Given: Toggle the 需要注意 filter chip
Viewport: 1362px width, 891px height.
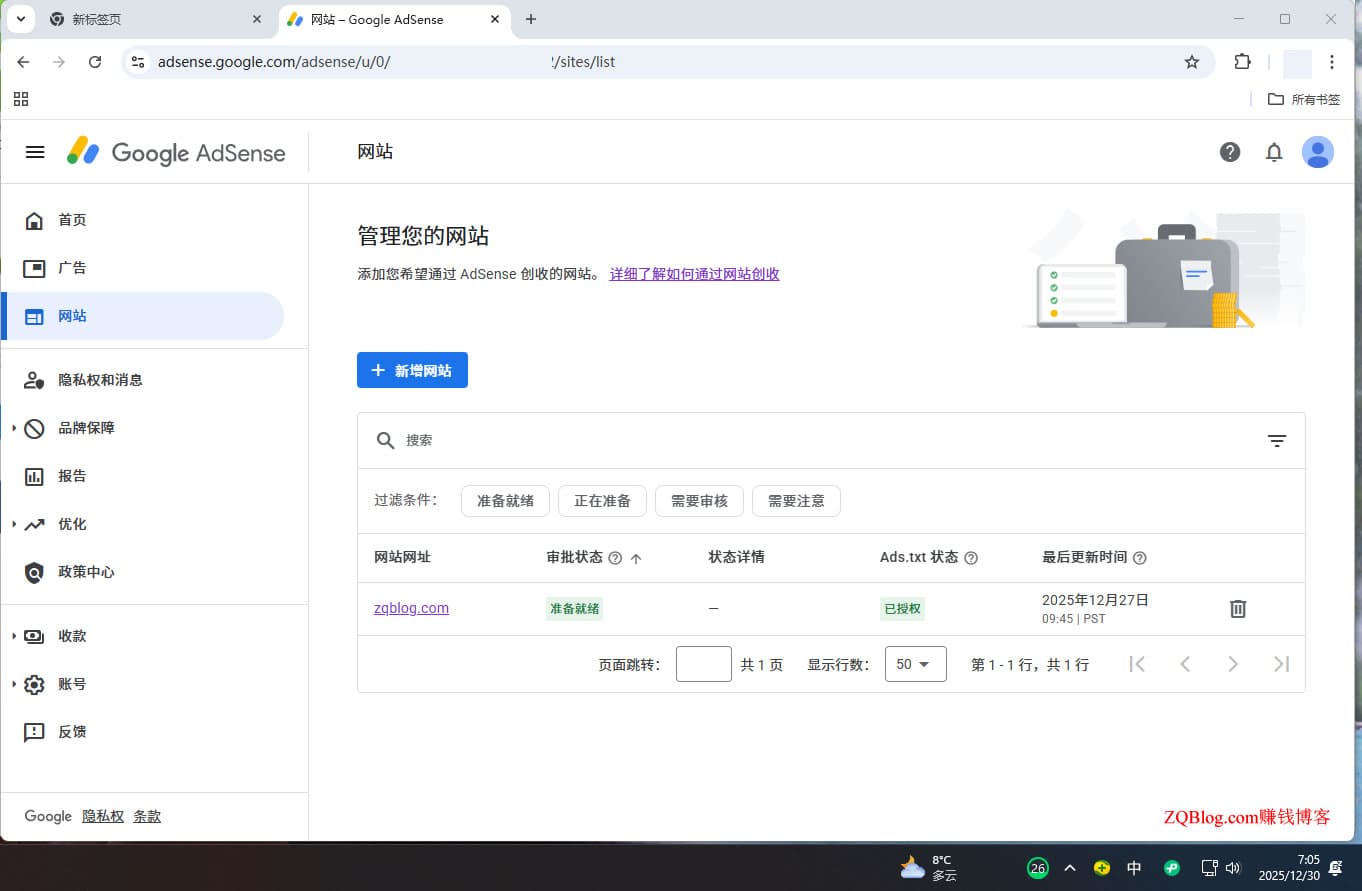Looking at the screenshot, I should pyautogui.click(x=796, y=501).
